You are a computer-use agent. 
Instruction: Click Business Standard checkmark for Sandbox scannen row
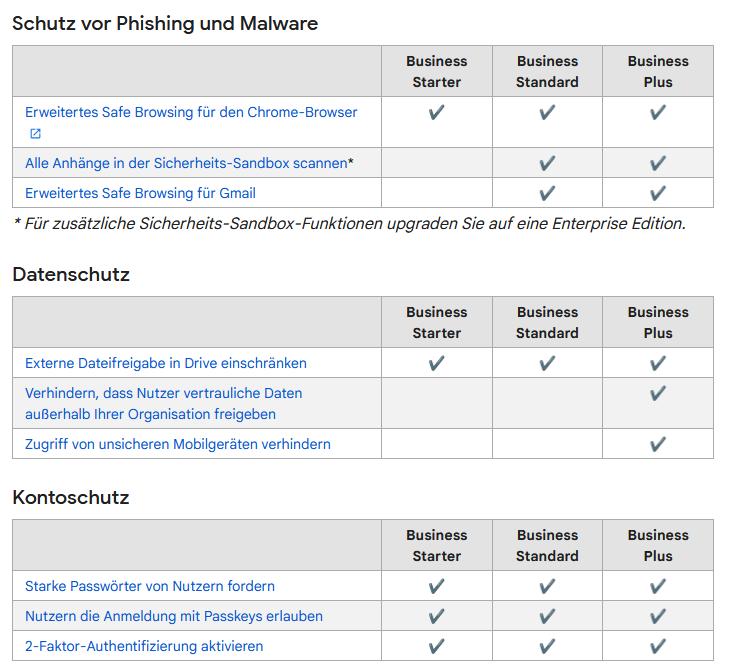tap(547, 163)
